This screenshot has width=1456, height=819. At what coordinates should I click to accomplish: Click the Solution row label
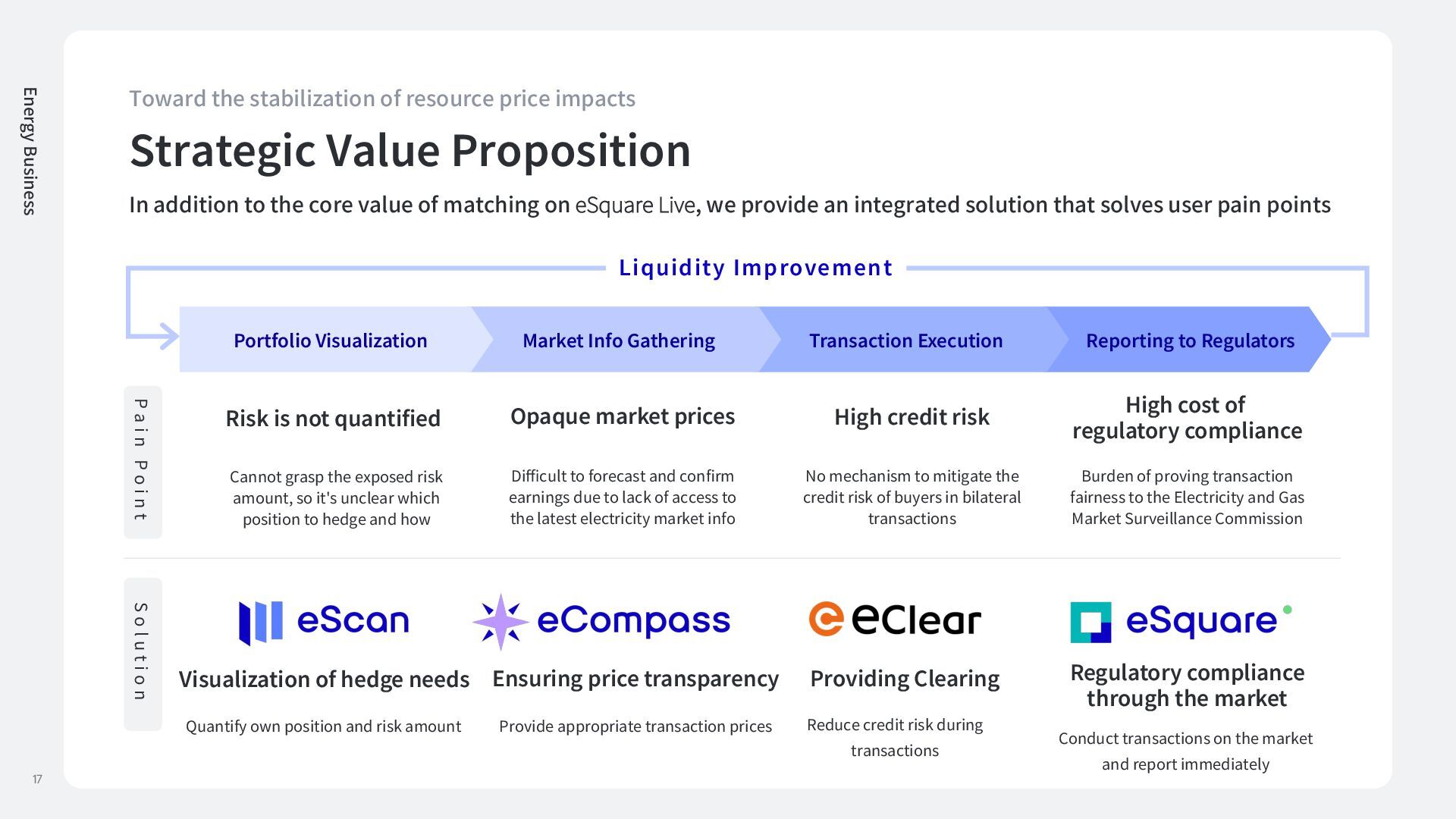[x=142, y=654]
